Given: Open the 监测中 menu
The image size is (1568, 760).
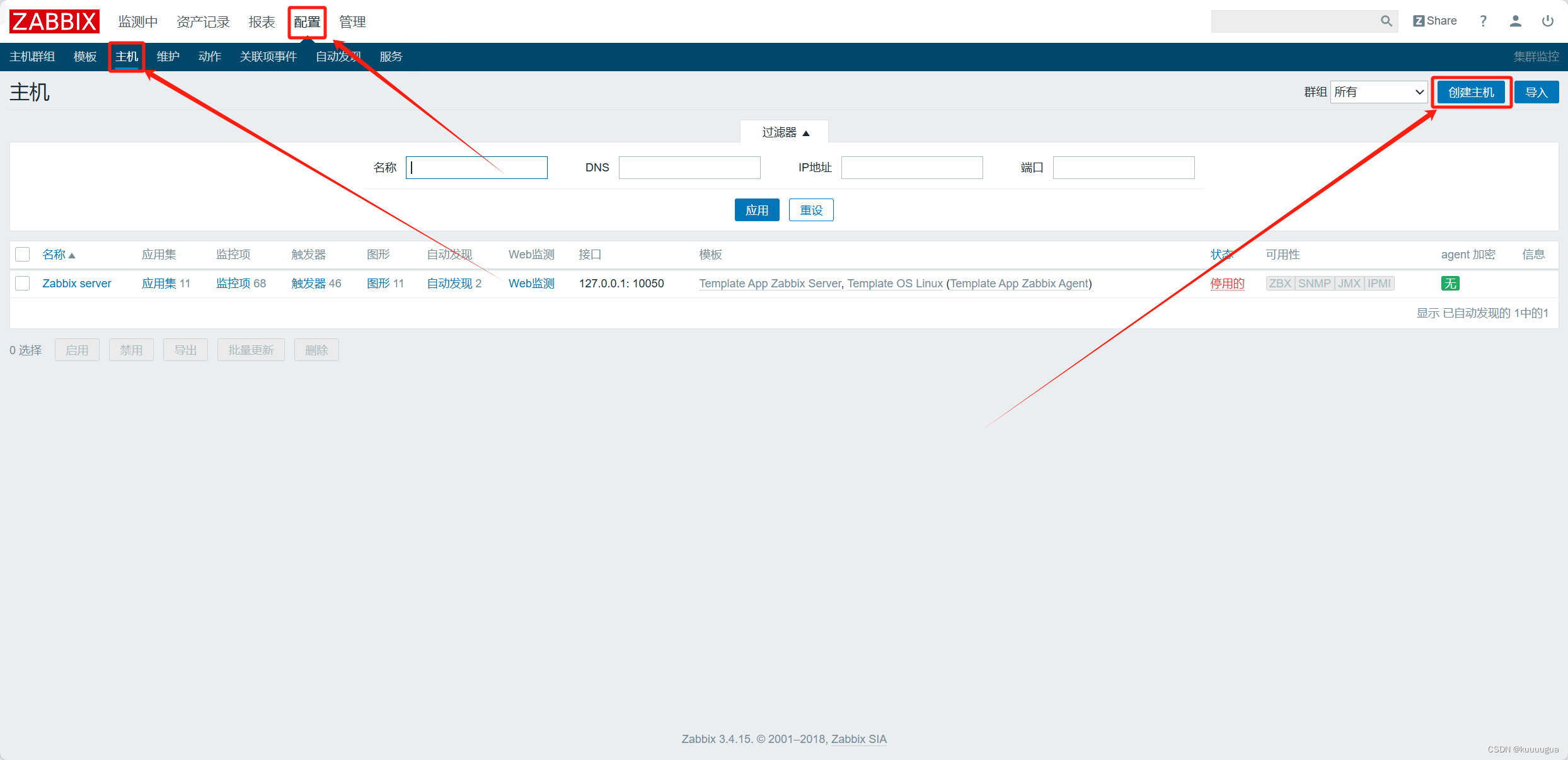Looking at the screenshot, I should click(138, 21).
